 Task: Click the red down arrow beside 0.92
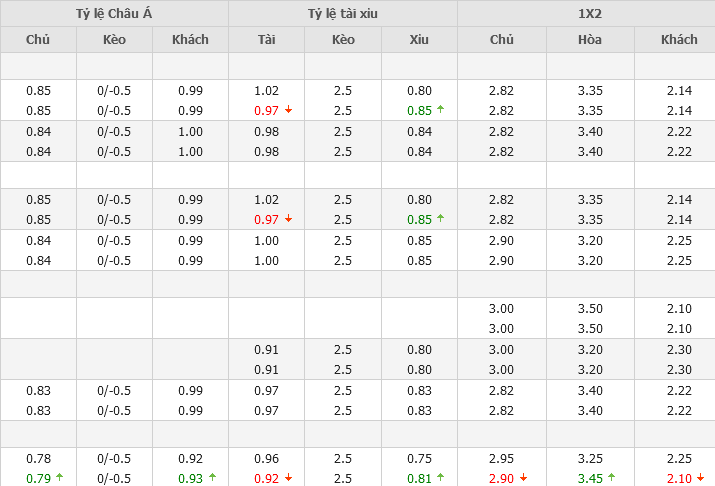click(x=288, y=478)
